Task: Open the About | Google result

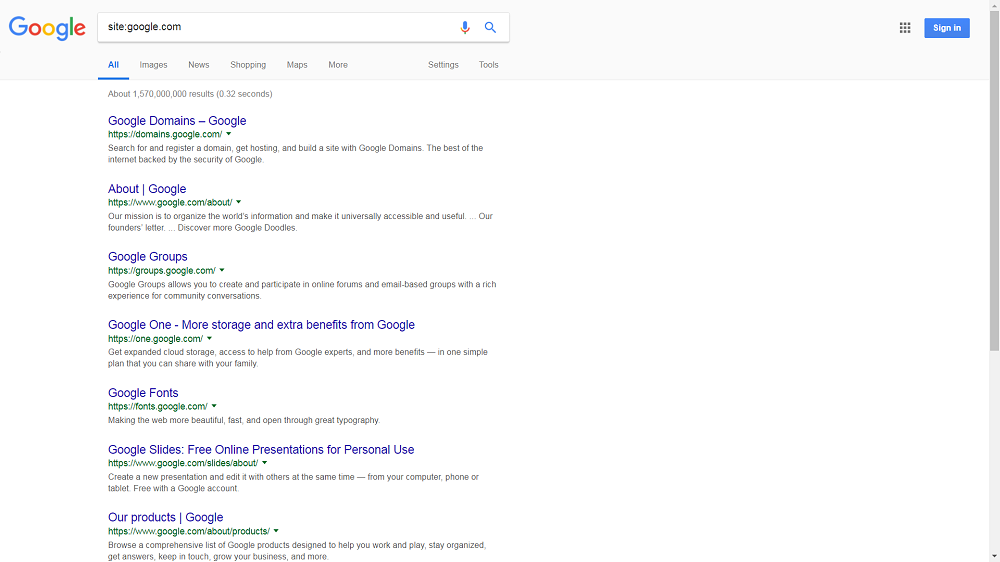Action: (147, 189)
